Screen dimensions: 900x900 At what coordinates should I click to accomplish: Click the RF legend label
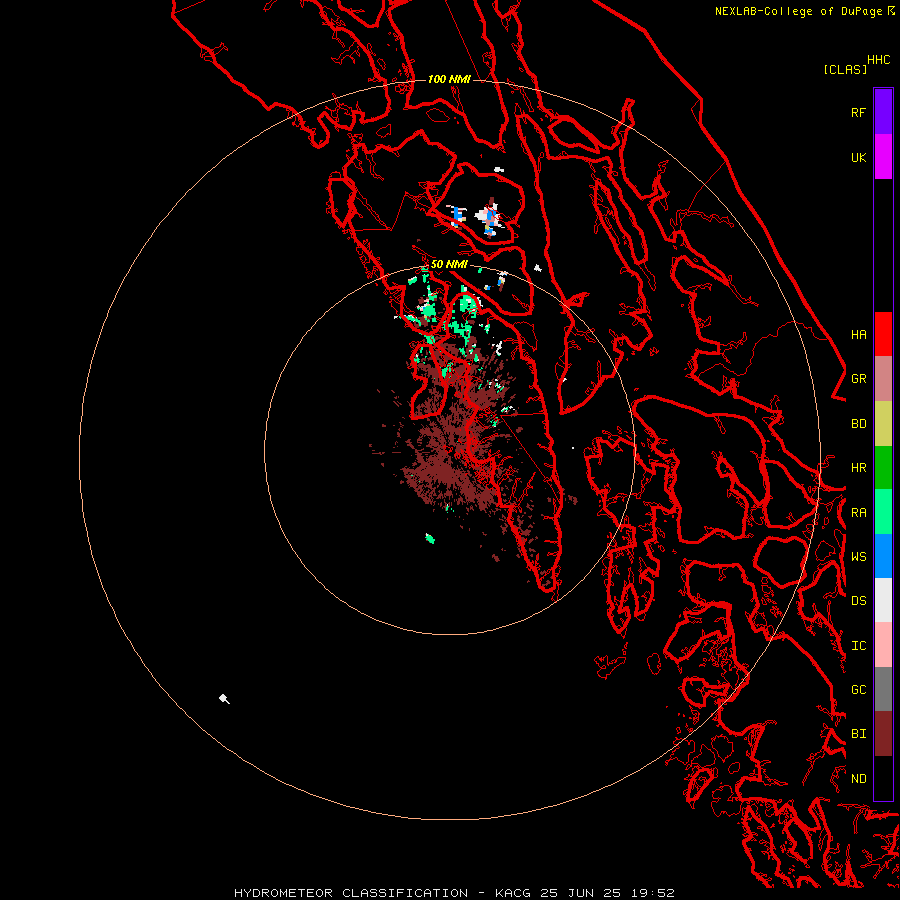coord(858,112)
